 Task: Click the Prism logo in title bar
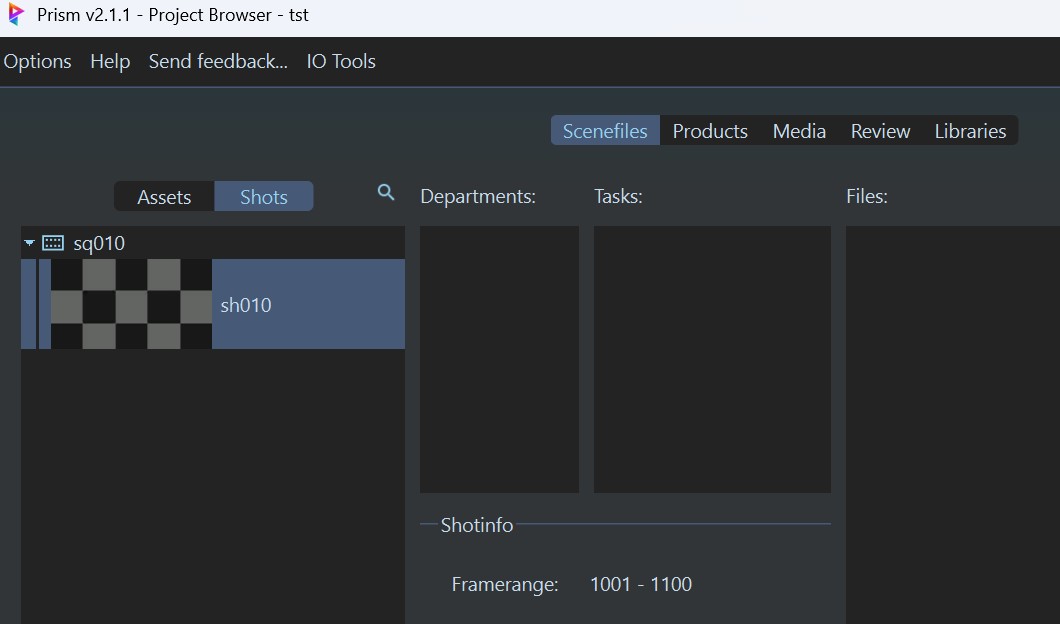16,16
